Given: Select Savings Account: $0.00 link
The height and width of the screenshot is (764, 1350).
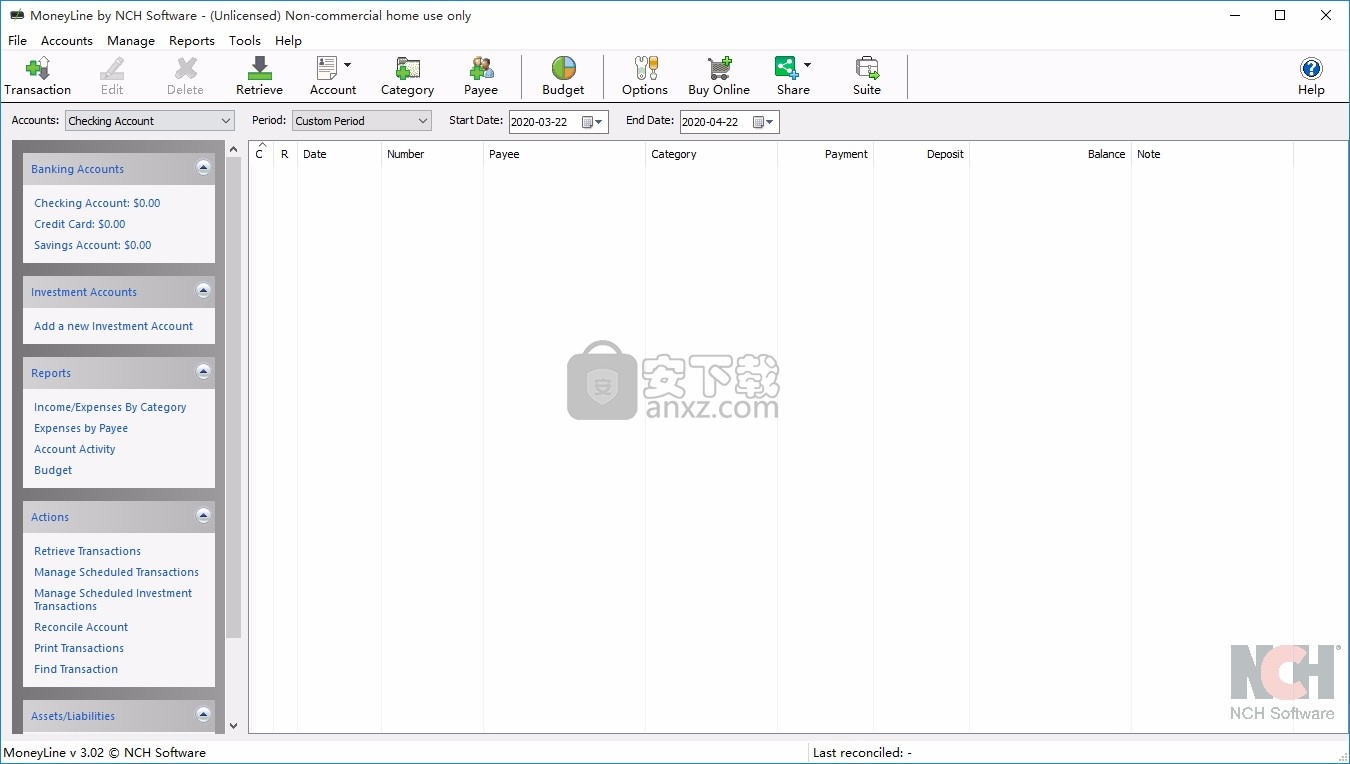Looking at the screenshot, I should coord(93,245).
